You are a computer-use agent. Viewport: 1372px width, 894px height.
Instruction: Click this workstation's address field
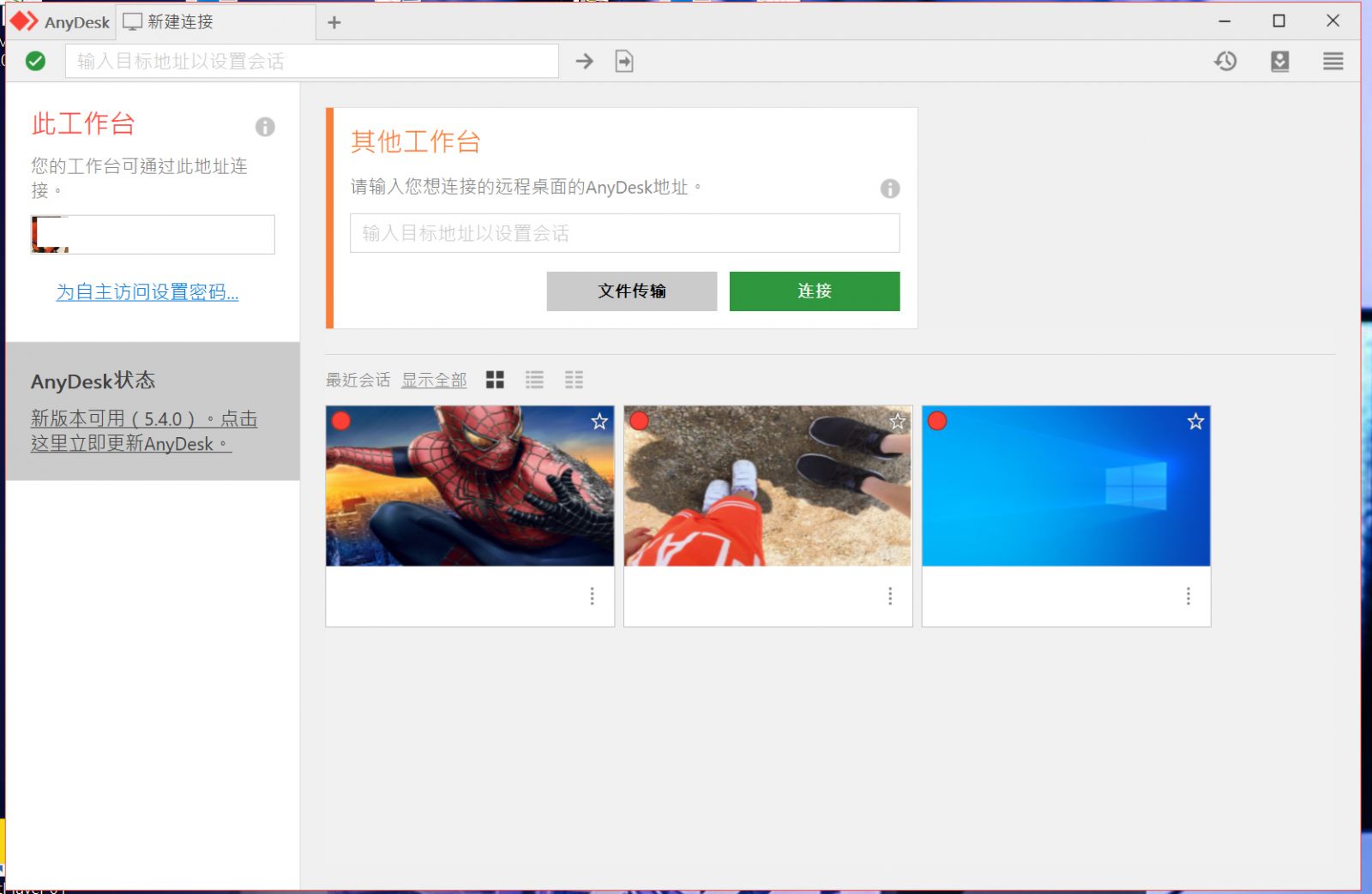(x=153, y=235)
